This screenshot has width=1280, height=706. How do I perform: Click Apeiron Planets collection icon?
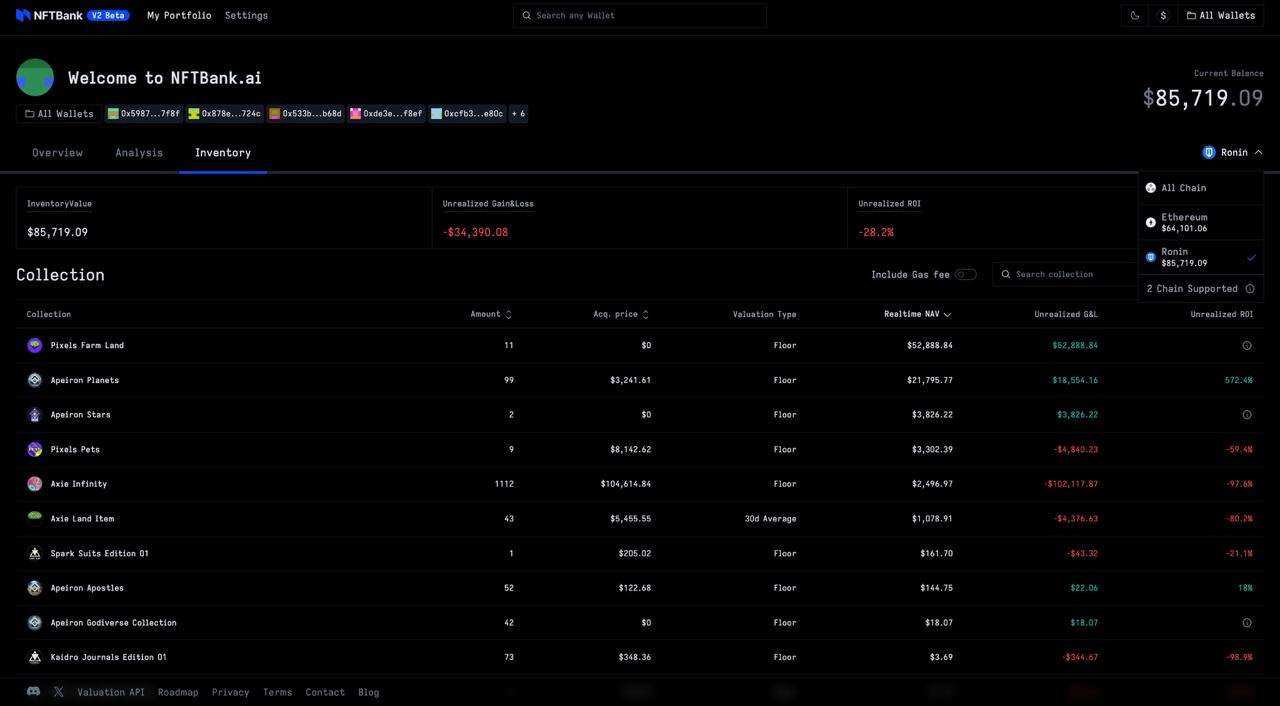tap(35, 380)
